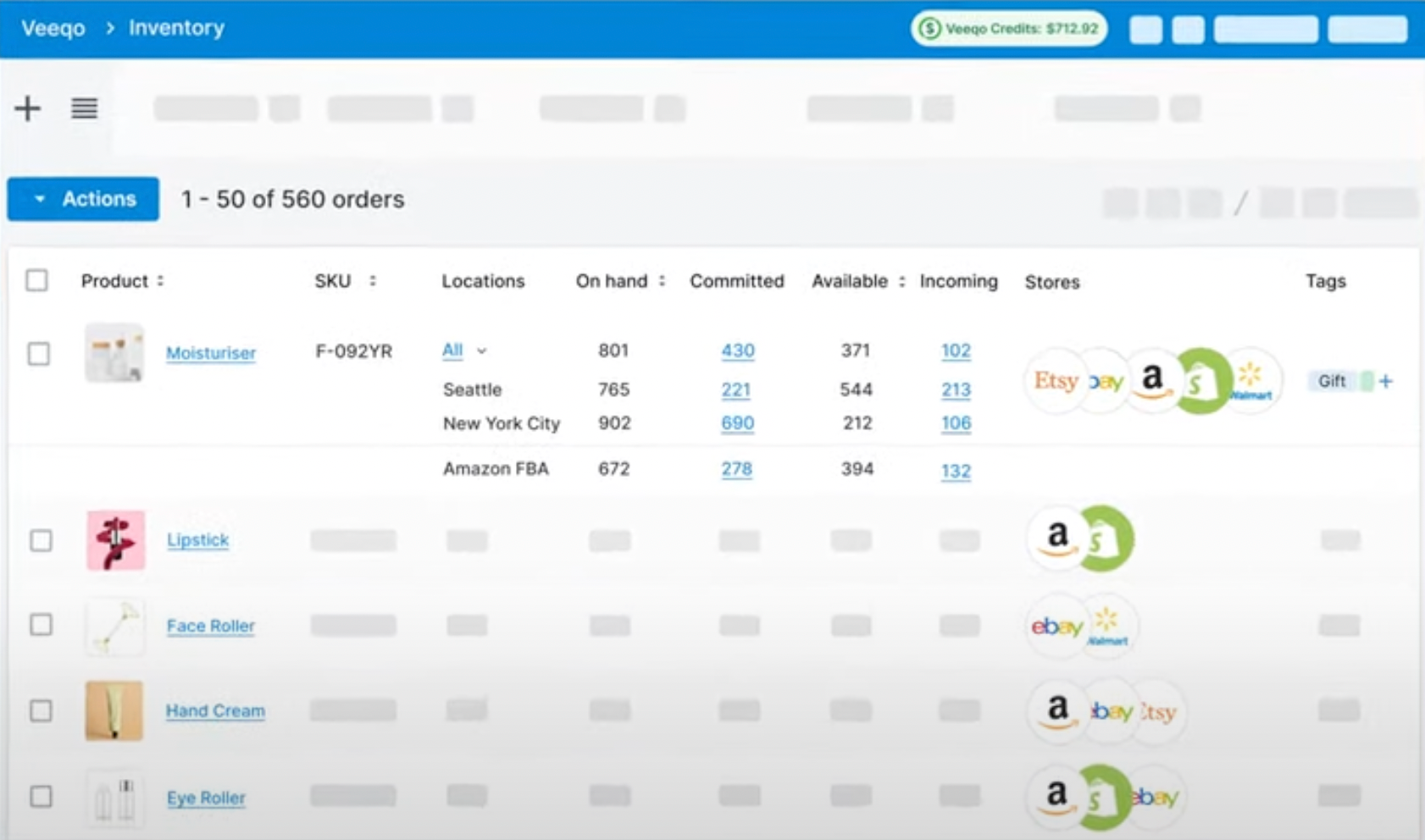
Task: Click the Veeqo Credits dollar badge
Action: [x=1008, y=29]
